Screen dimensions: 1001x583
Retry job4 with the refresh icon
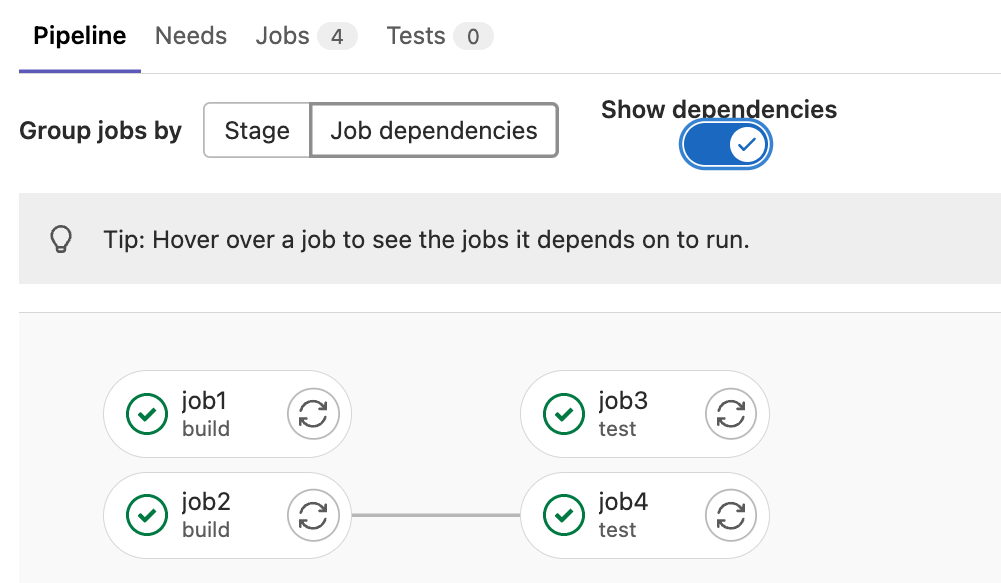point(730,515)
